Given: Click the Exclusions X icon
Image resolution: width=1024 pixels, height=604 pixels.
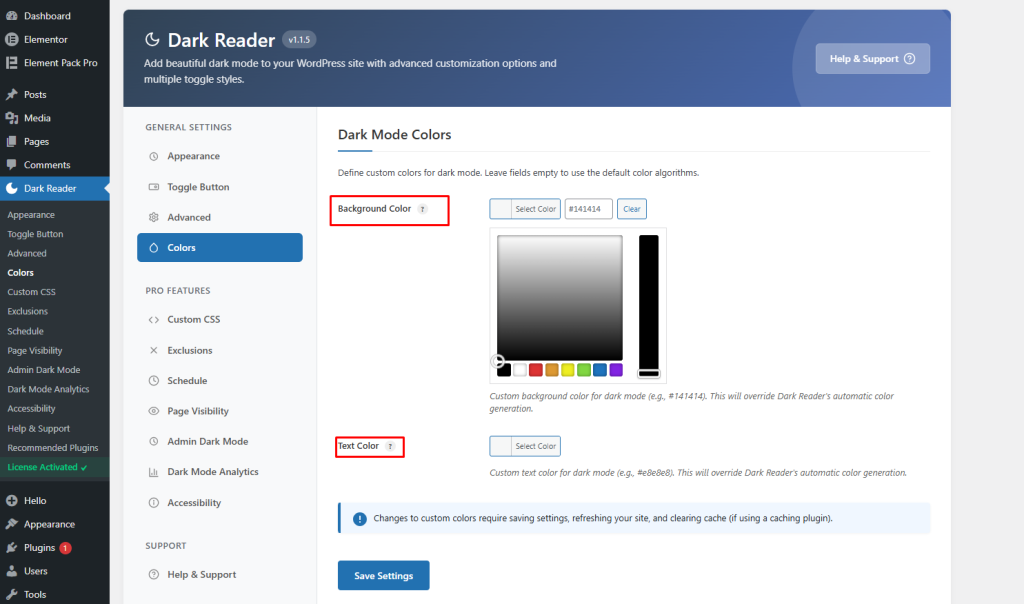Looking at the screenshot, I should pos(153,350).
